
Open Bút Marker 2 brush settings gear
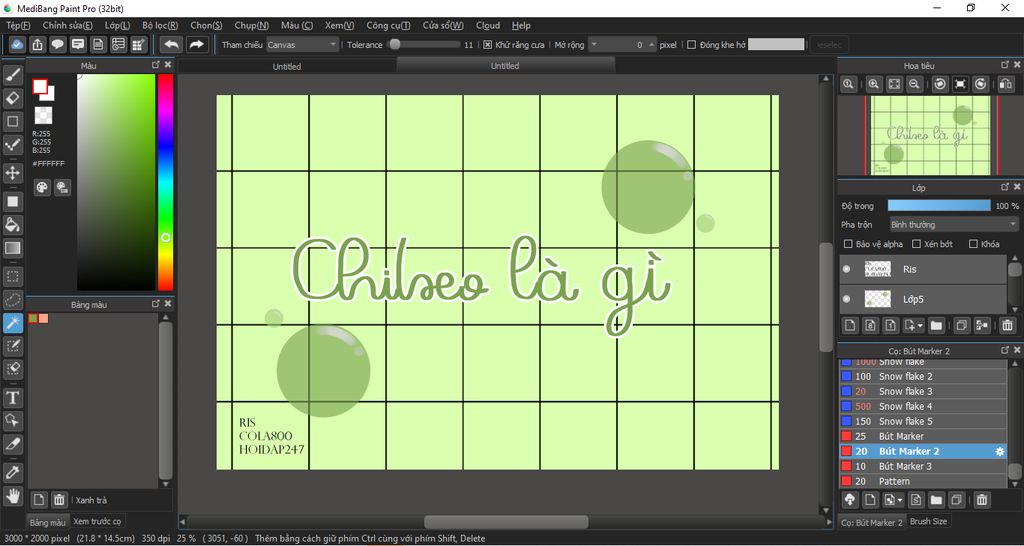pos(999,451)
